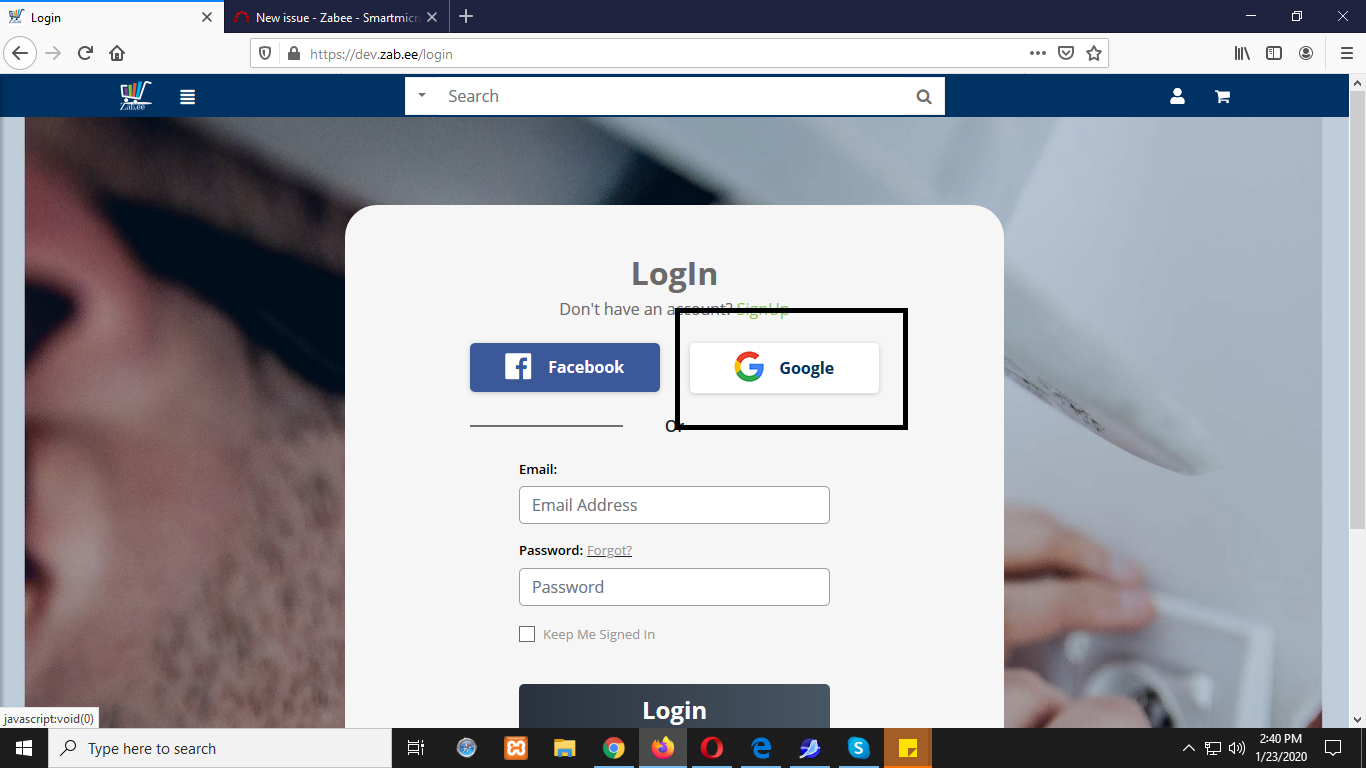Click the search magnifier icon
This screenshot has height=768, width=1366.
point(924,97)
